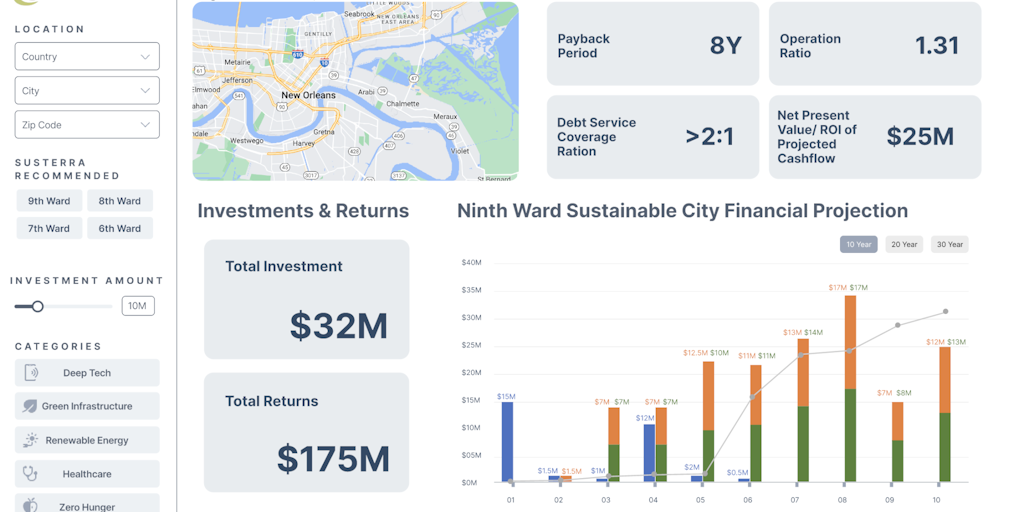Click the stacked bar for year 10

point(945,415)
